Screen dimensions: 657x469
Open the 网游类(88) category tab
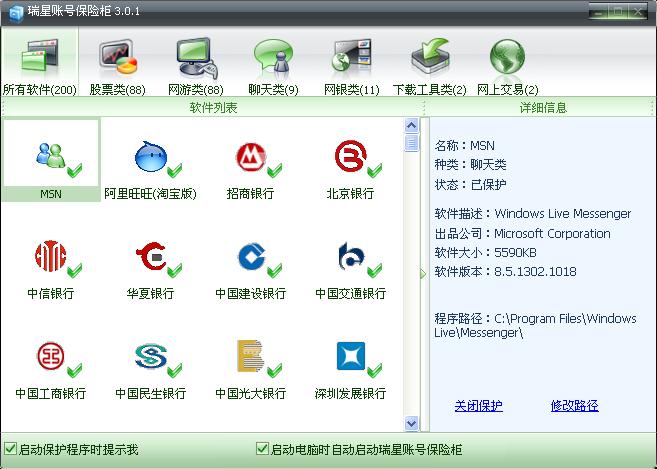[196, 66]
